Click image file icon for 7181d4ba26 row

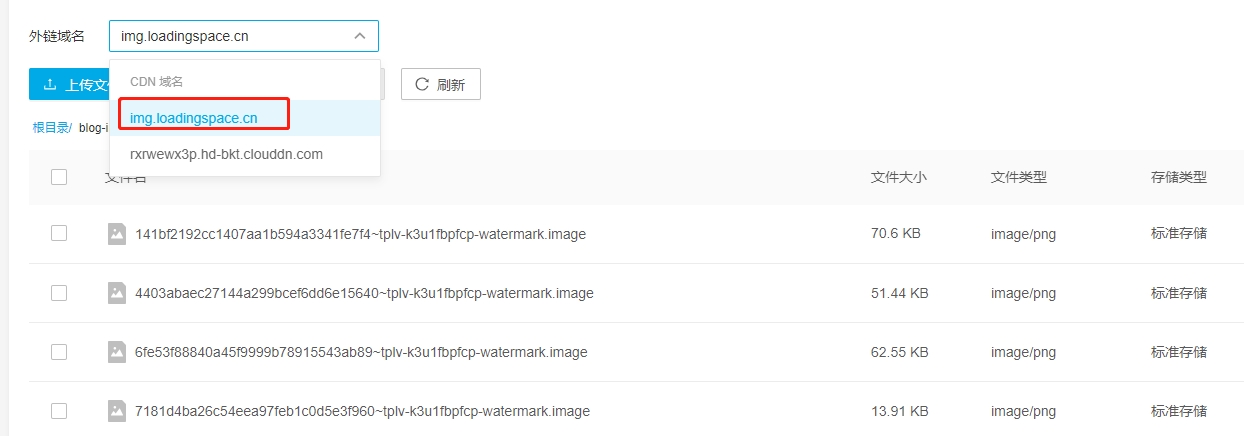click(x=117, y=411)
